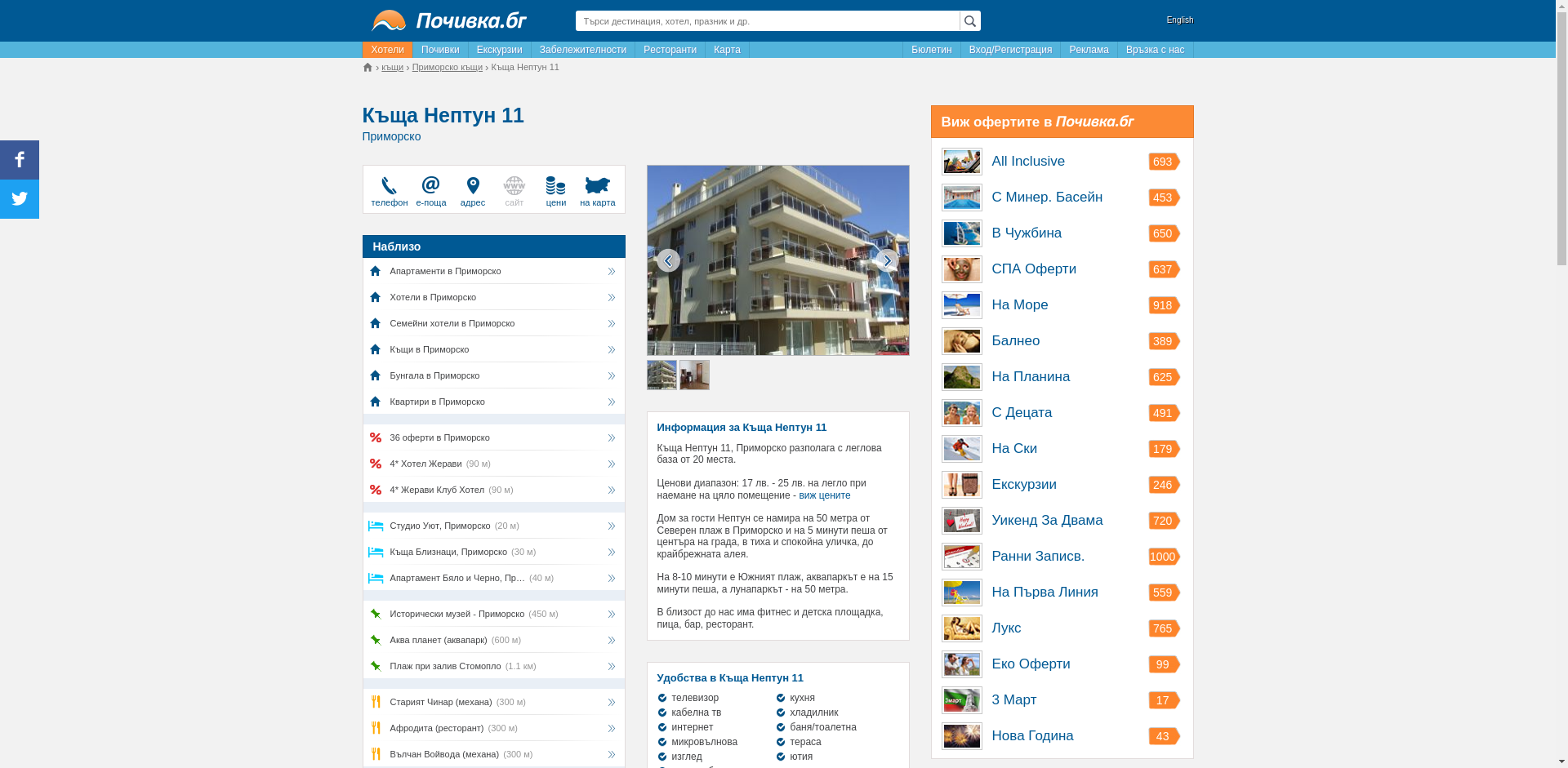Open the цени prices icon
Image resolution: width=1568 pixels, height=768 pixels.
(555, 187)
